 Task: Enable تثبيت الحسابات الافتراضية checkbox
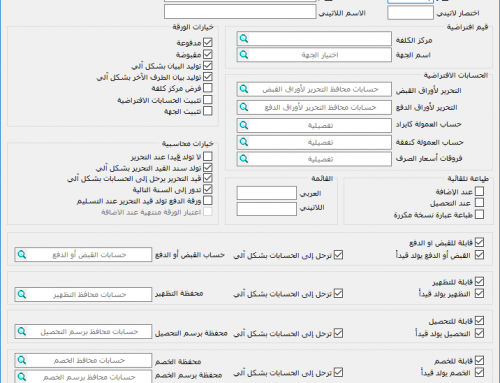[x=208, y=100]
